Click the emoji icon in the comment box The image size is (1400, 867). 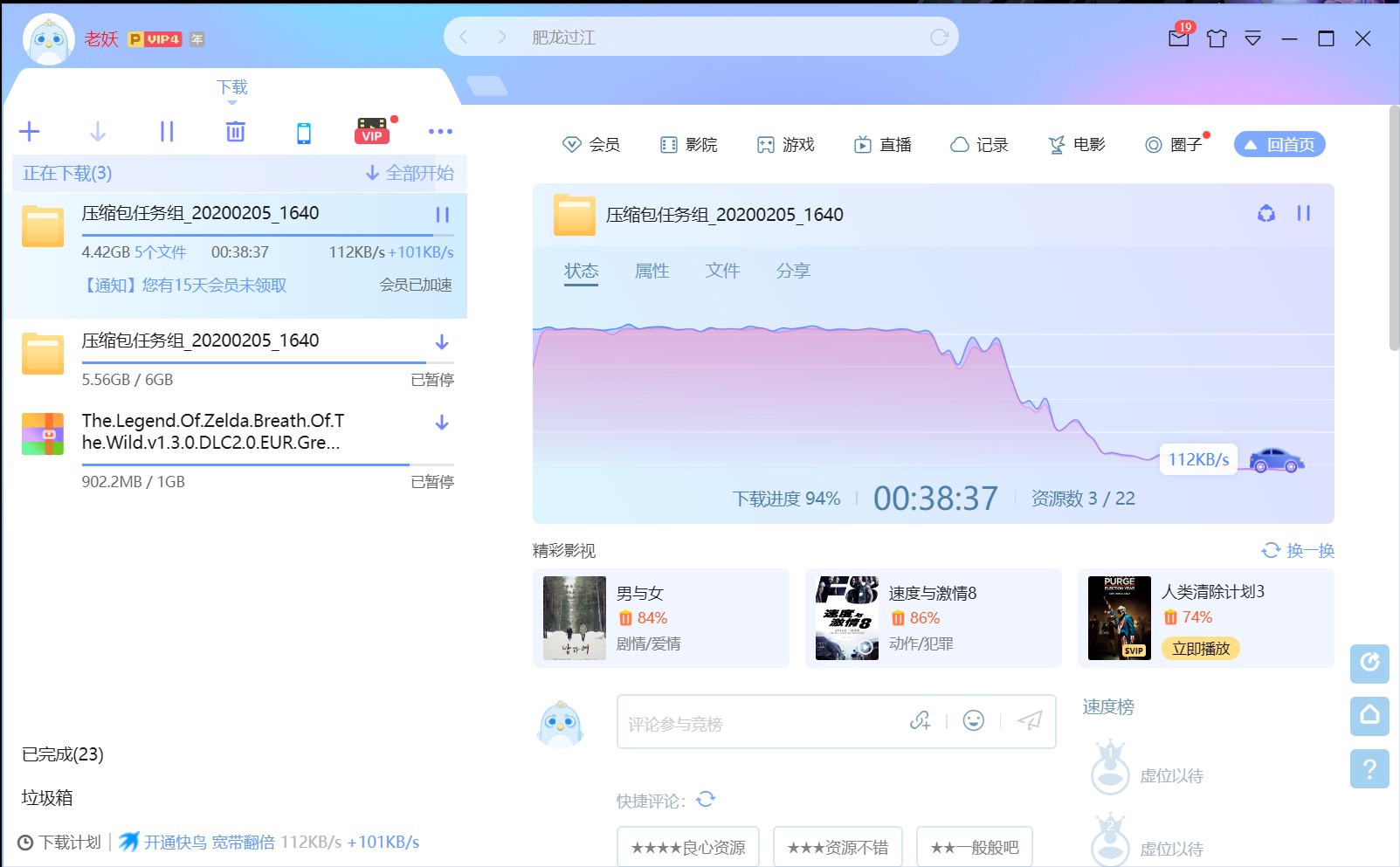(973, 721)
